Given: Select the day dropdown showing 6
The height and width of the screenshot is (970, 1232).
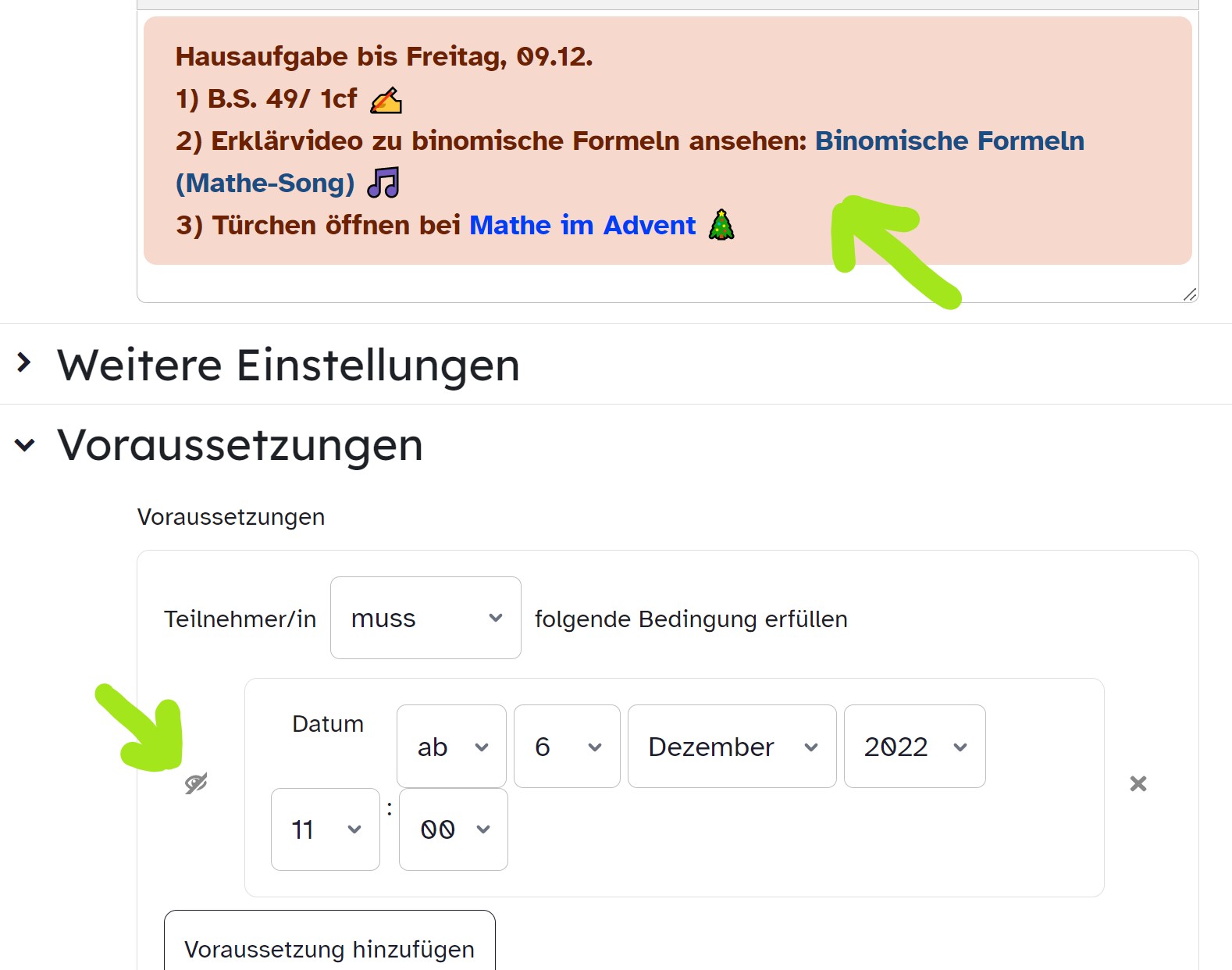Looking at the screenshot, I should point(567,747).
